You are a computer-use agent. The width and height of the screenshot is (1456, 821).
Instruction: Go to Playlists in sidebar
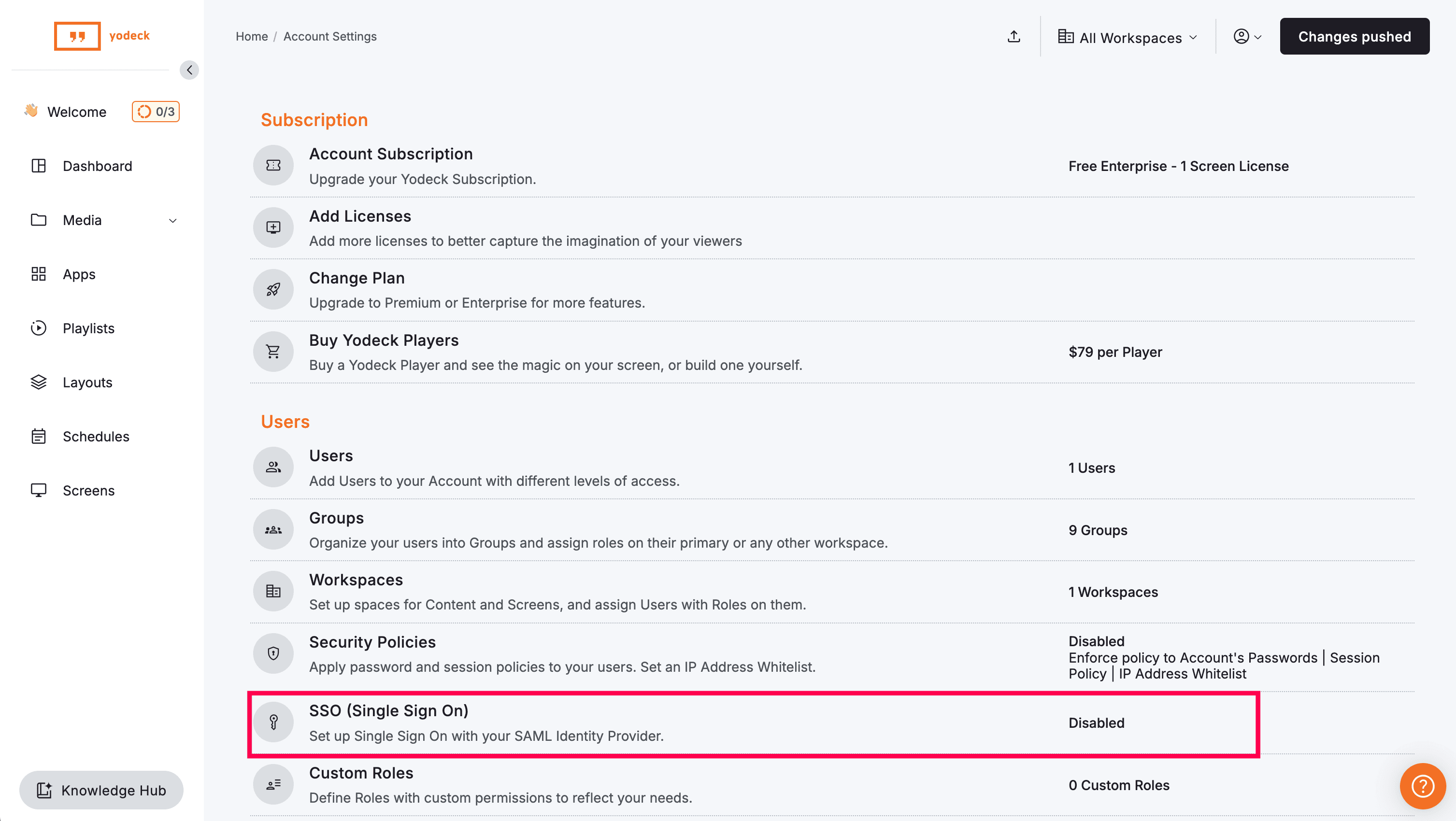coord(88,328)
